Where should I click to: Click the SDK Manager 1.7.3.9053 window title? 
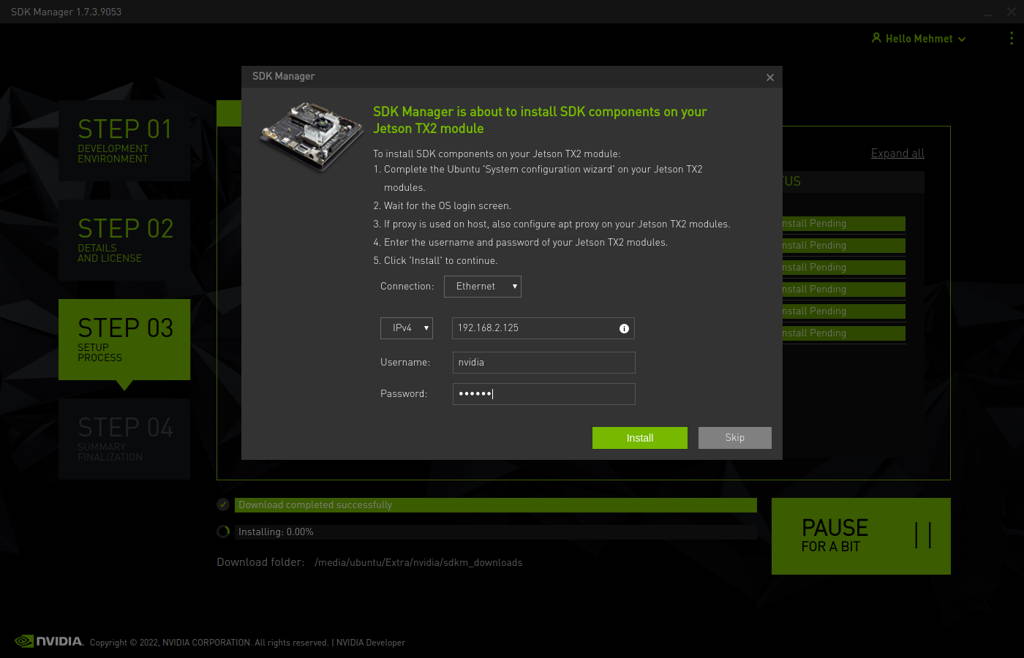(66, 12)
